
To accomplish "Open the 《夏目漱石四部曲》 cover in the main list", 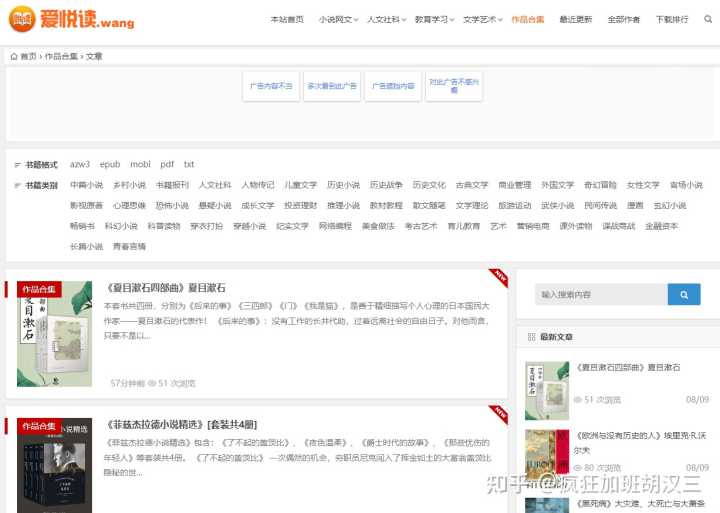I will (x=55, y=334).
